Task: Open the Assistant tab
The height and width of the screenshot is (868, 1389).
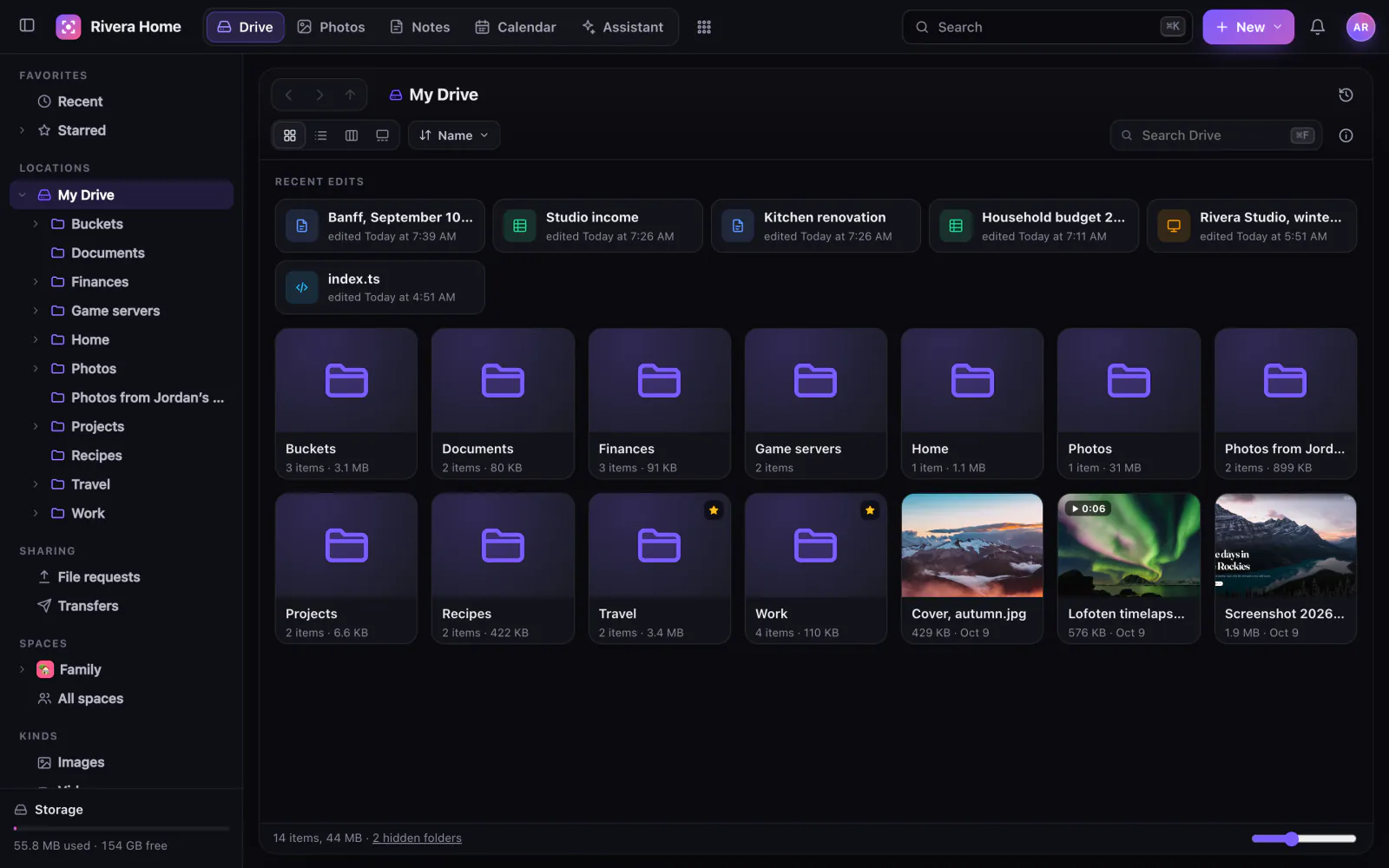Action: (x=622, y=27)
